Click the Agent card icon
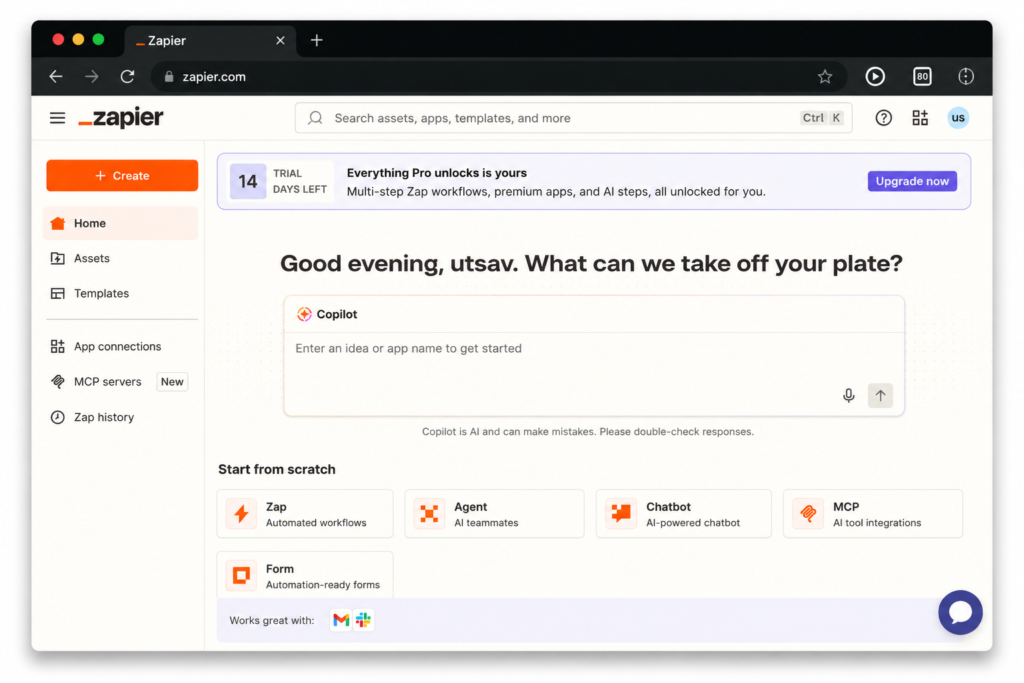The image size is (1024, 683). (429, 514)
